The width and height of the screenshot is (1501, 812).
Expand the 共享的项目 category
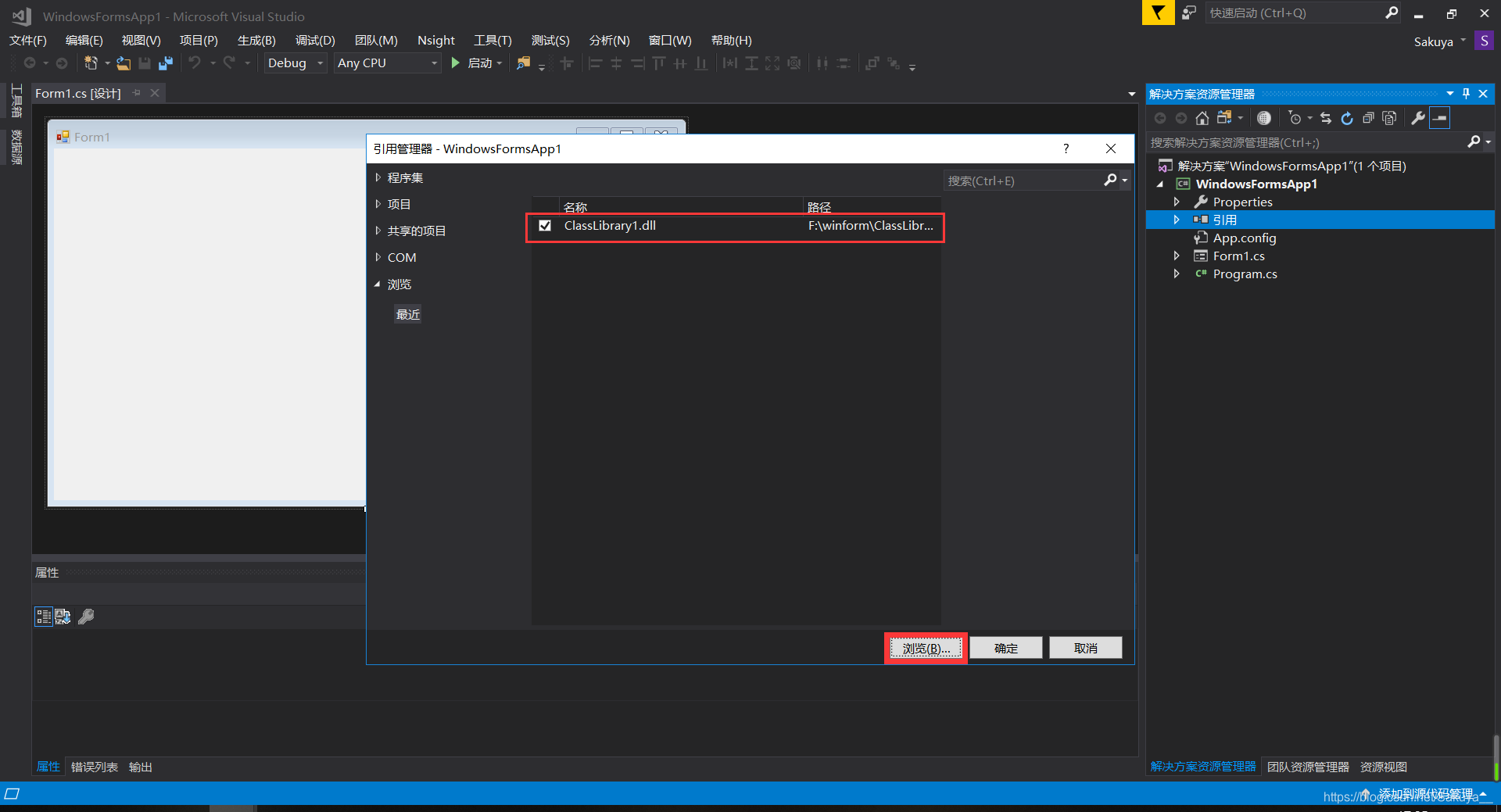[378, 231]
